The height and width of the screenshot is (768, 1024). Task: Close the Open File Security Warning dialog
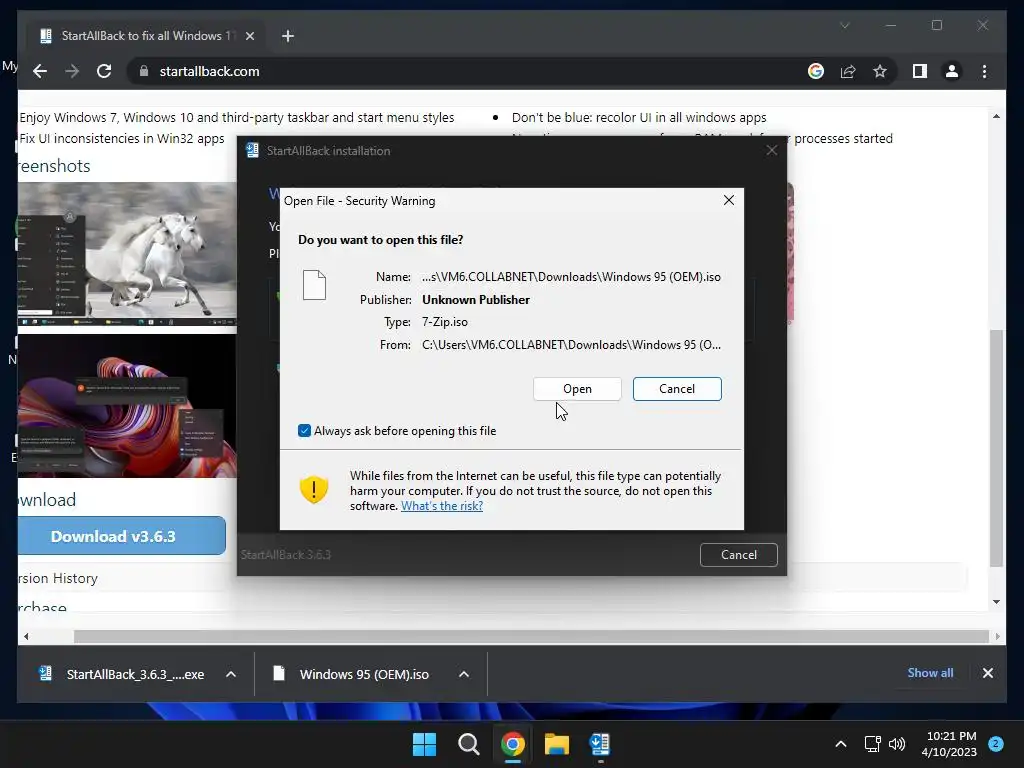tap(729, 200)
